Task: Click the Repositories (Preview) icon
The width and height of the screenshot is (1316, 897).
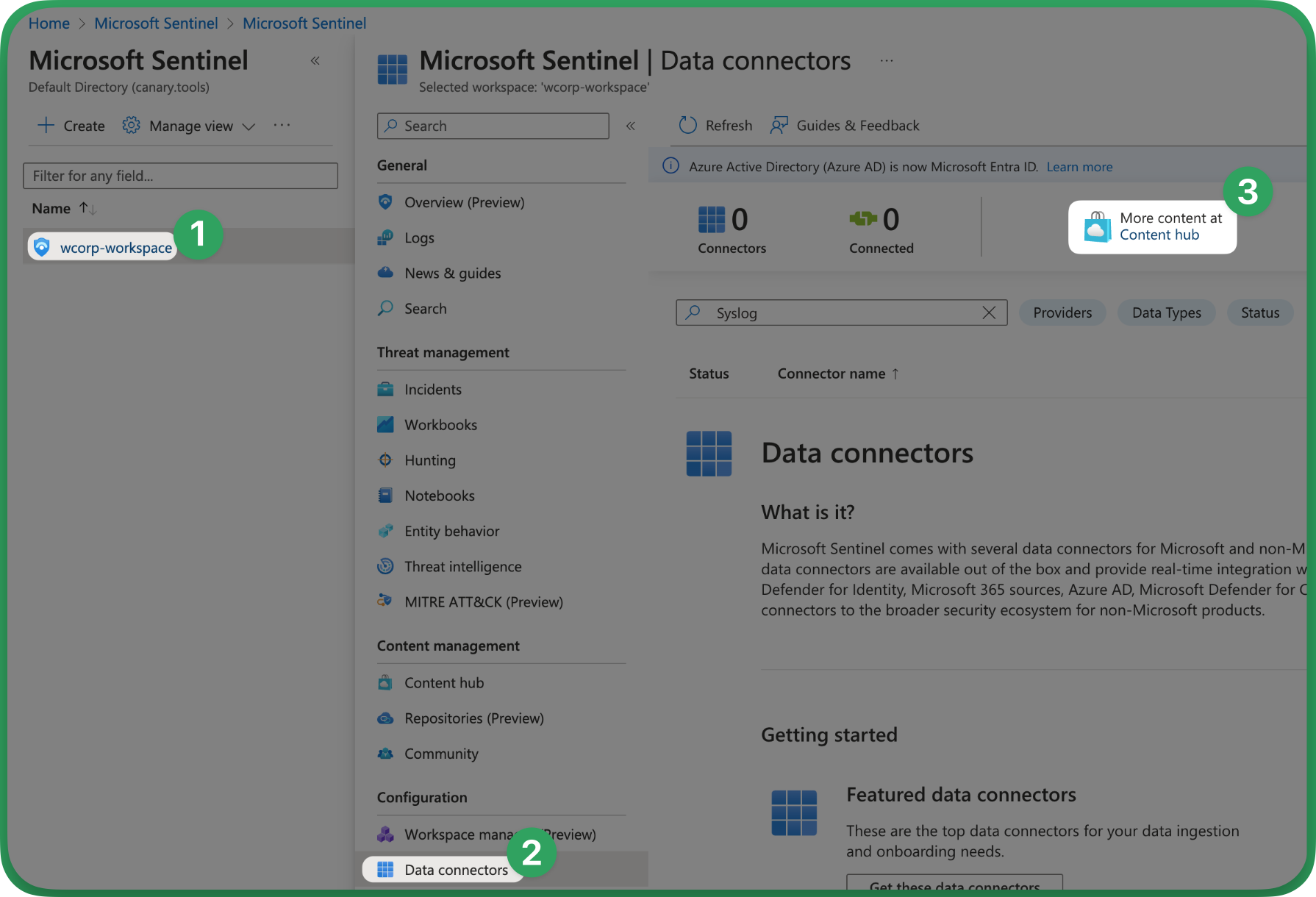Action: point(385,718)
